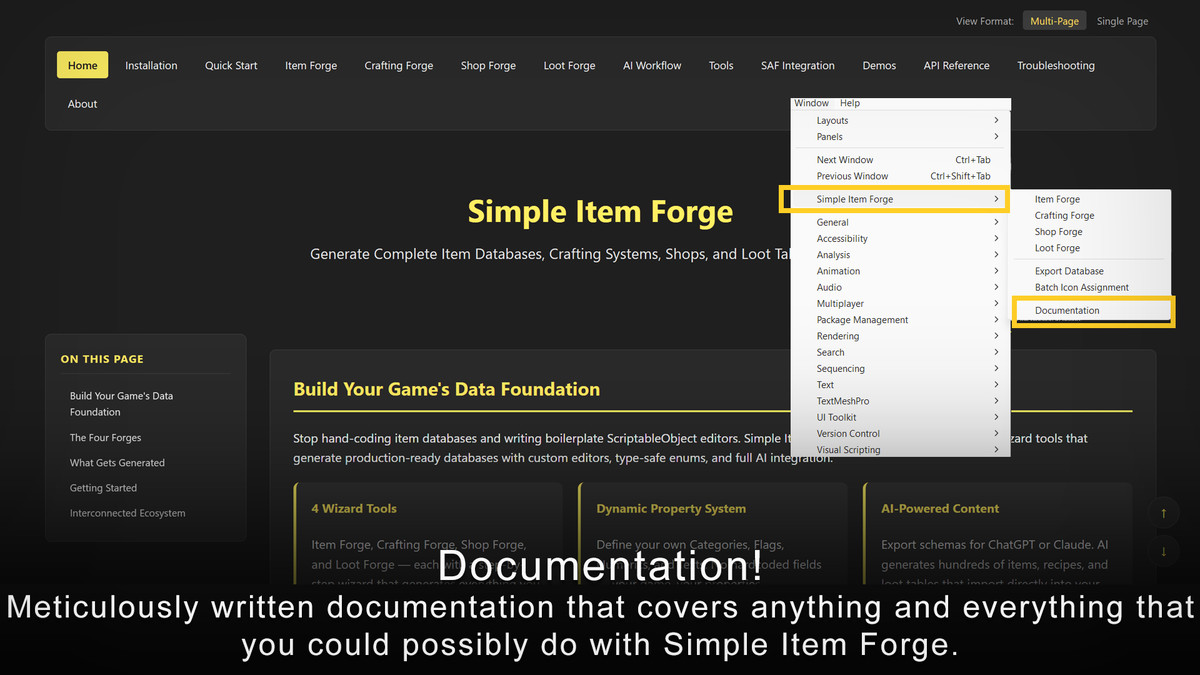Expand the Visual Scripting submenu
Viewport: 1200px width, 675px height.
pyautogui.click(x=846, y=449)
